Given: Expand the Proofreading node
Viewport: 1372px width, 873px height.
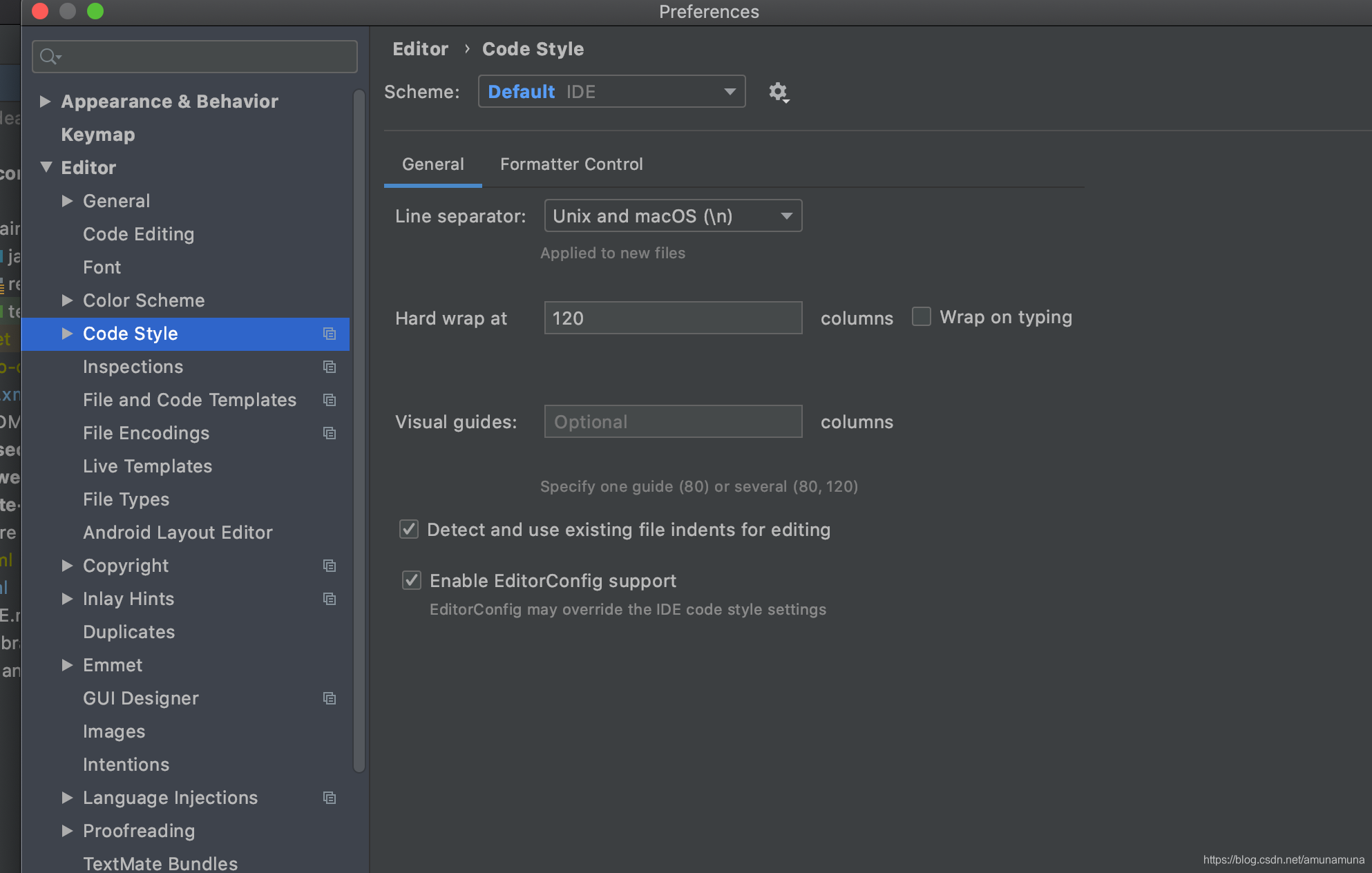Looking at the screenshot, I should pos(67,831).
